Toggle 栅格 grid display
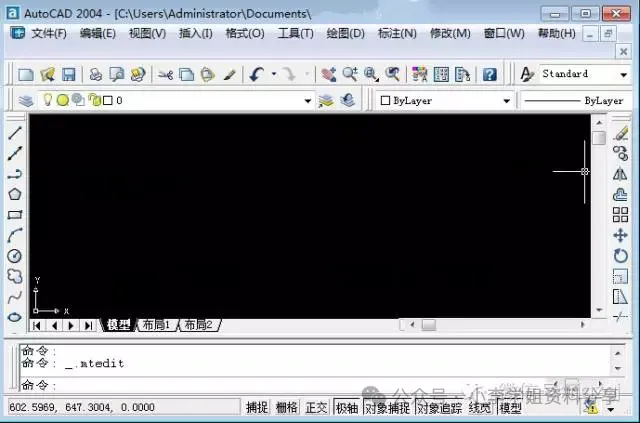The height and width of the screenshot is (423, 640). (x=287, y=407)
